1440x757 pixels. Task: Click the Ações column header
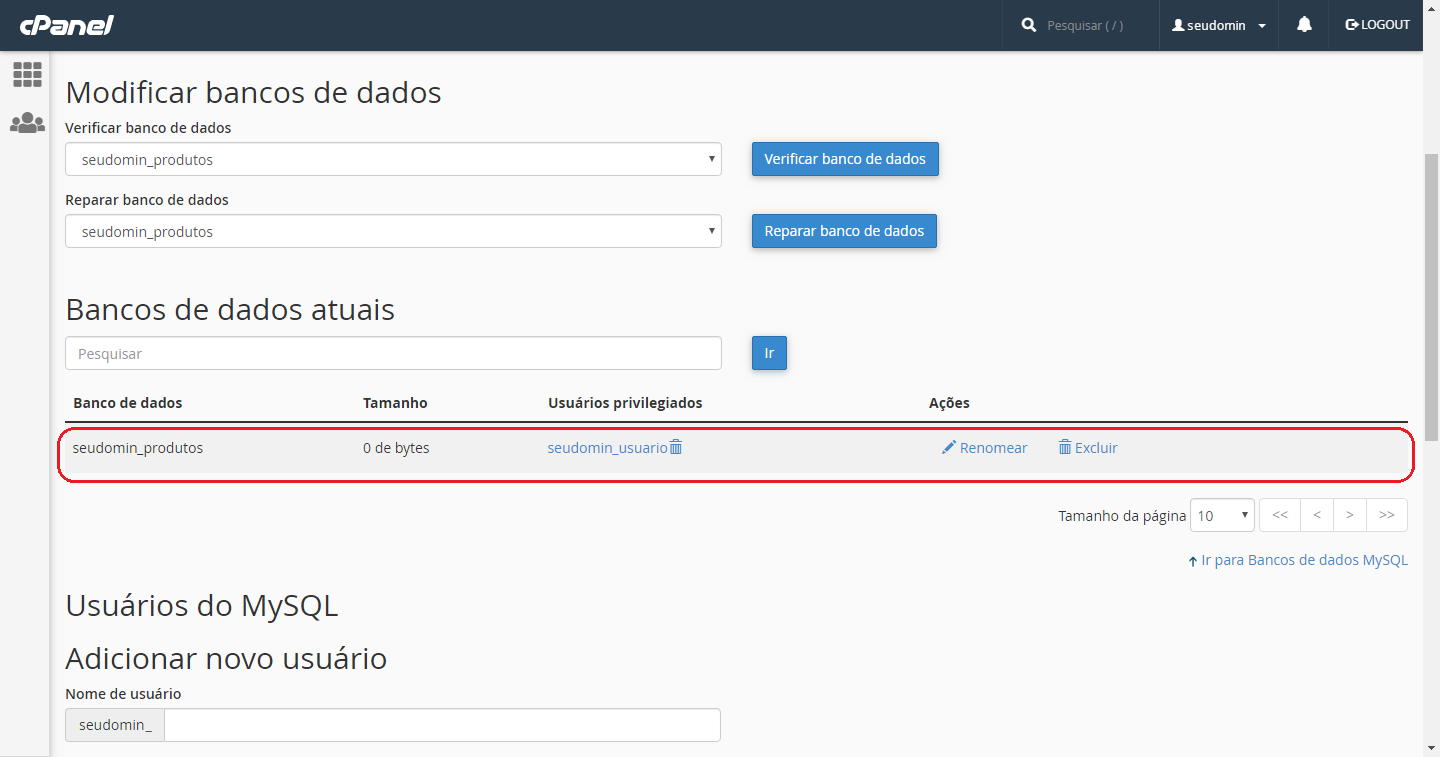pos(949,403)
